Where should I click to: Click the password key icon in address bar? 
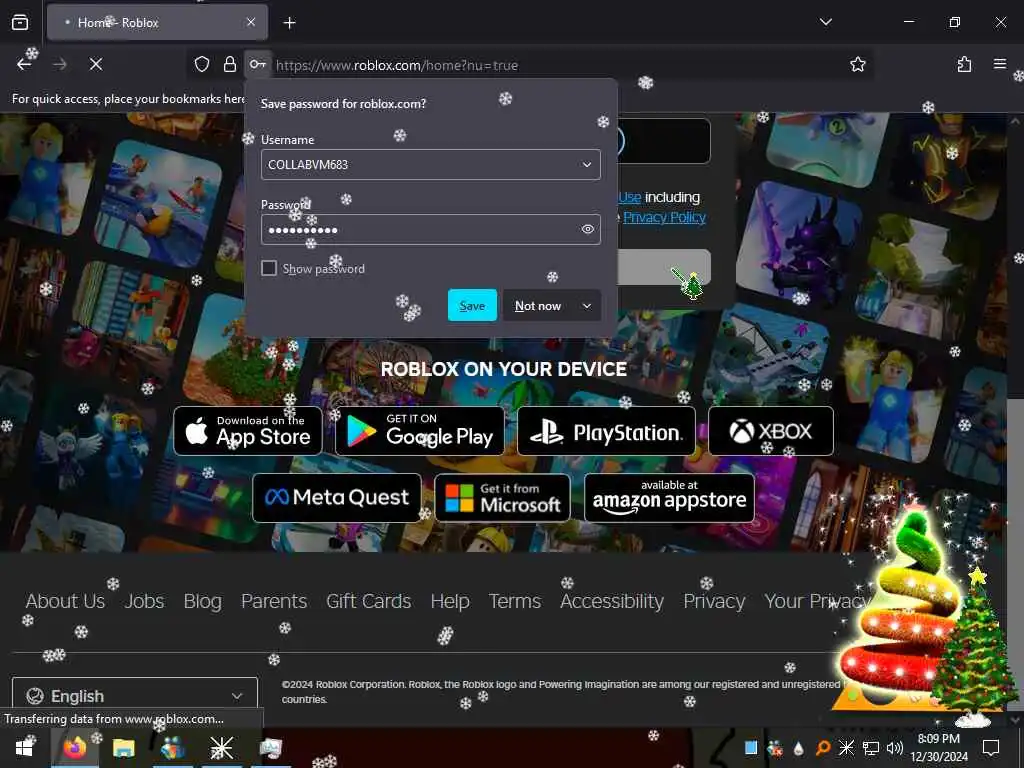(258, 64)
